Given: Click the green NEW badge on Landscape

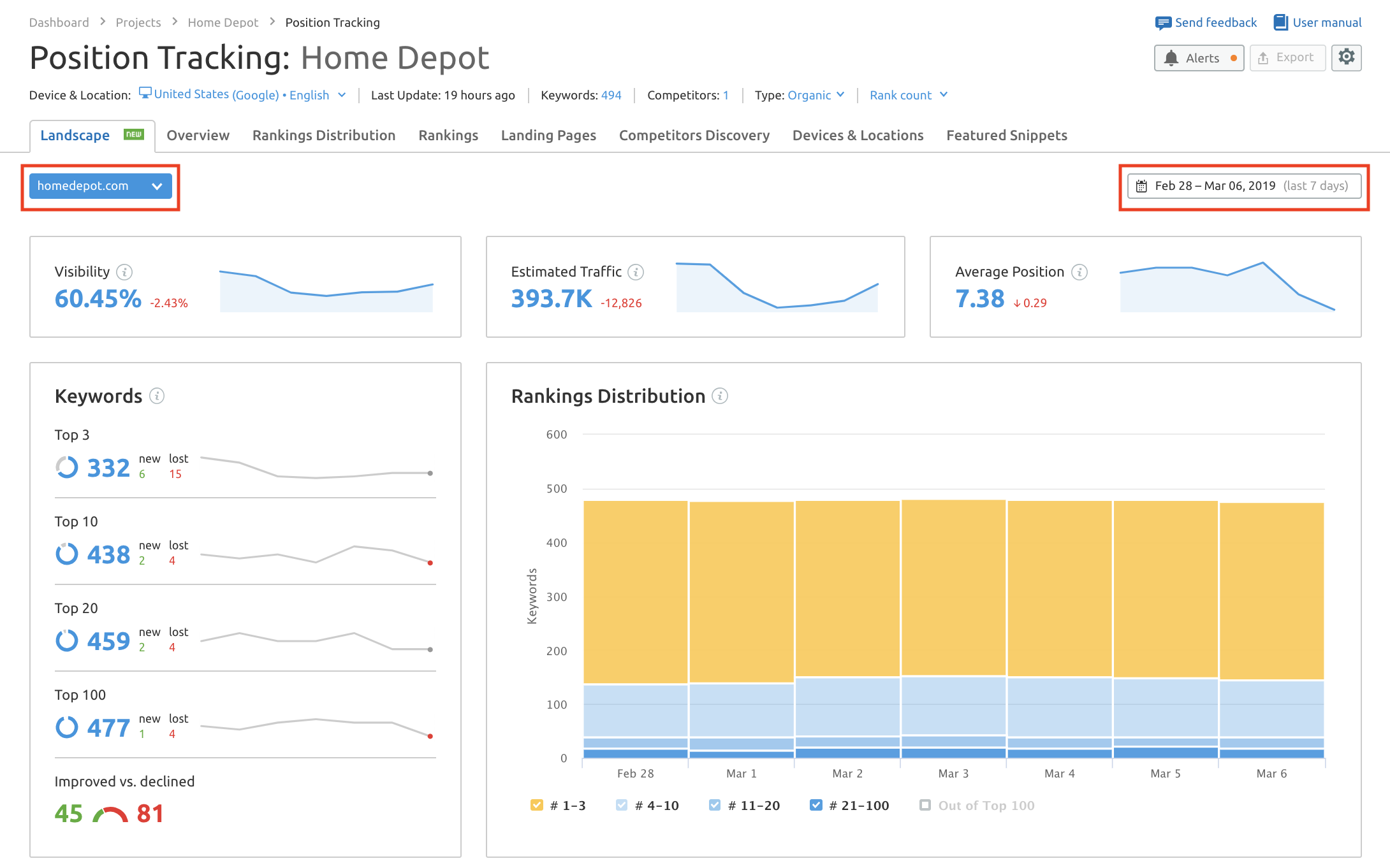Looking at the screenshot, I should (x=134, y=134).
